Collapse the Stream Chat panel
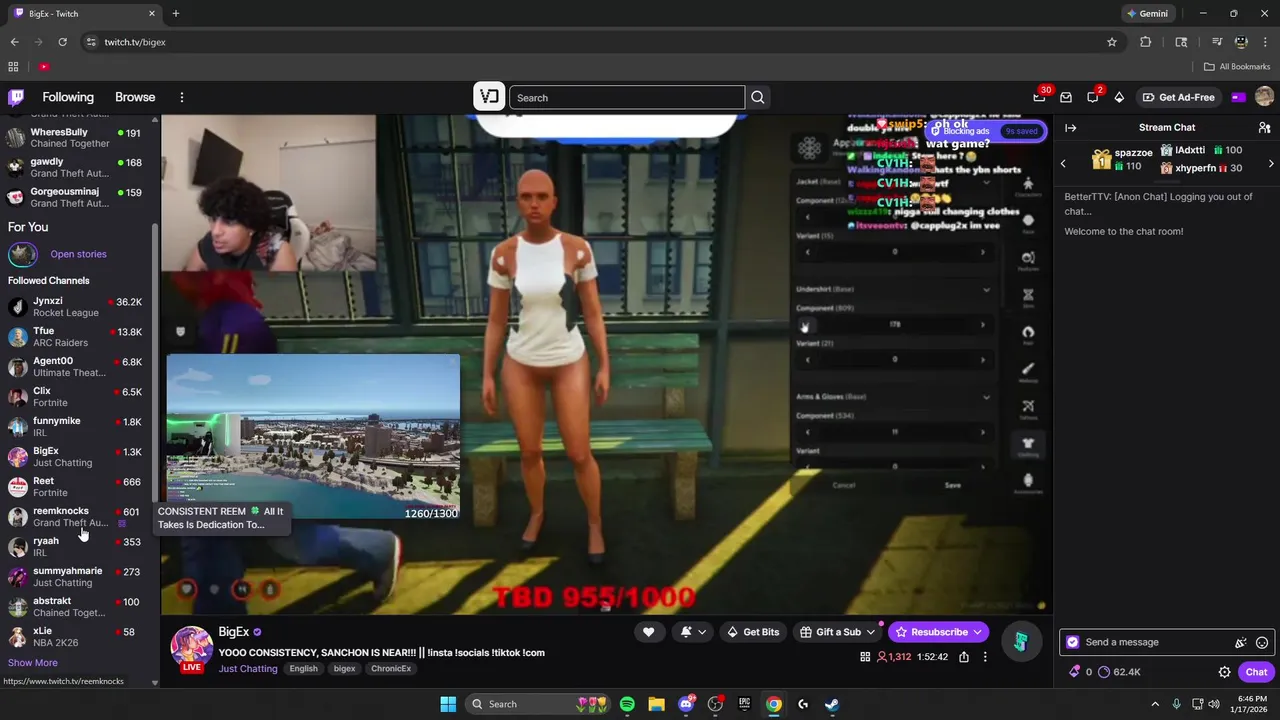 click(1070, 128)
